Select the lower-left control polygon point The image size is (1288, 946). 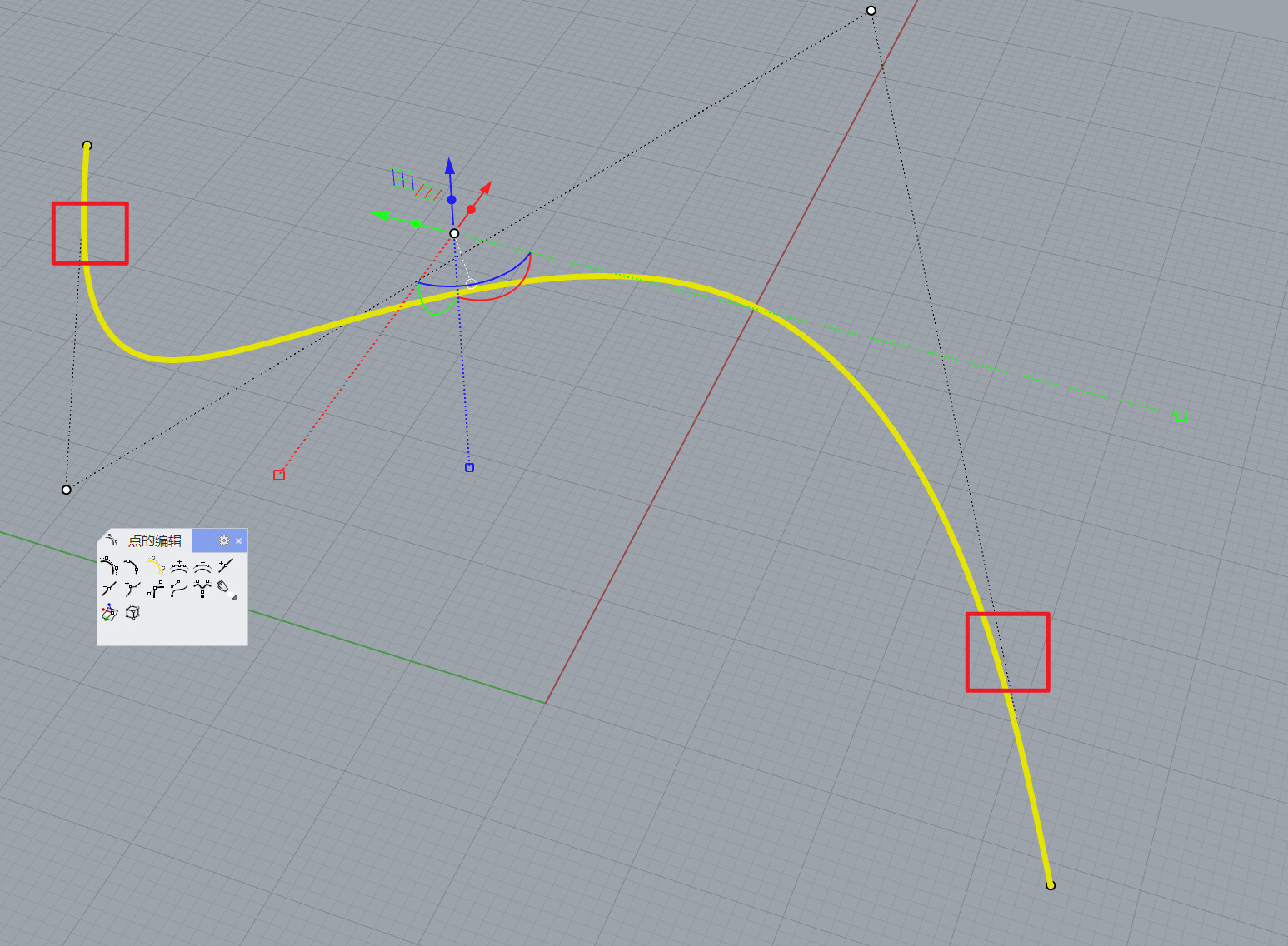67,490
